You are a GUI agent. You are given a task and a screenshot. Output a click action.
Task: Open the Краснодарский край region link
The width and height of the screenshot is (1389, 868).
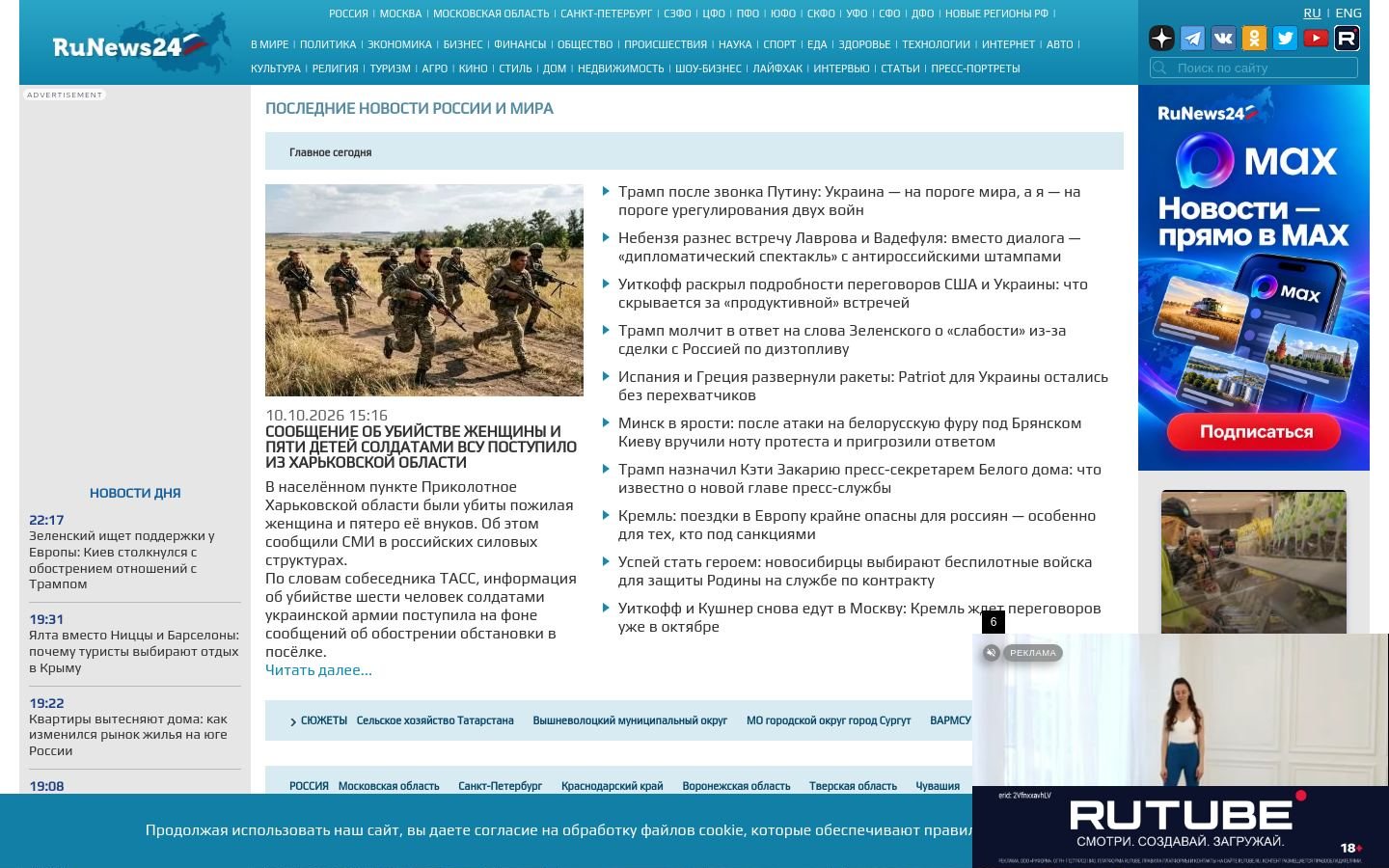point(613,786)
